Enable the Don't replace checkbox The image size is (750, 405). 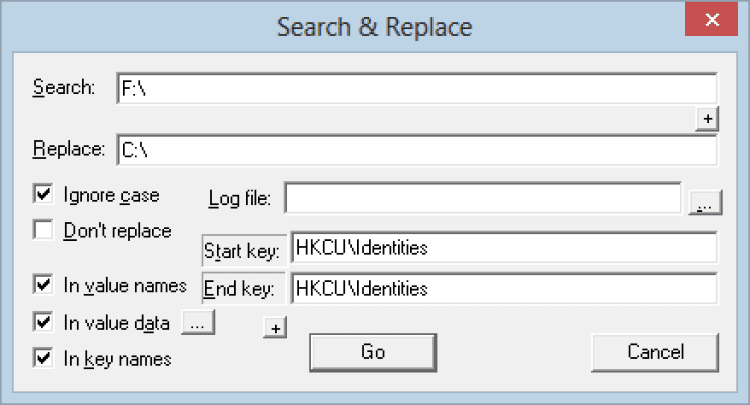click(x=43, y=231)
